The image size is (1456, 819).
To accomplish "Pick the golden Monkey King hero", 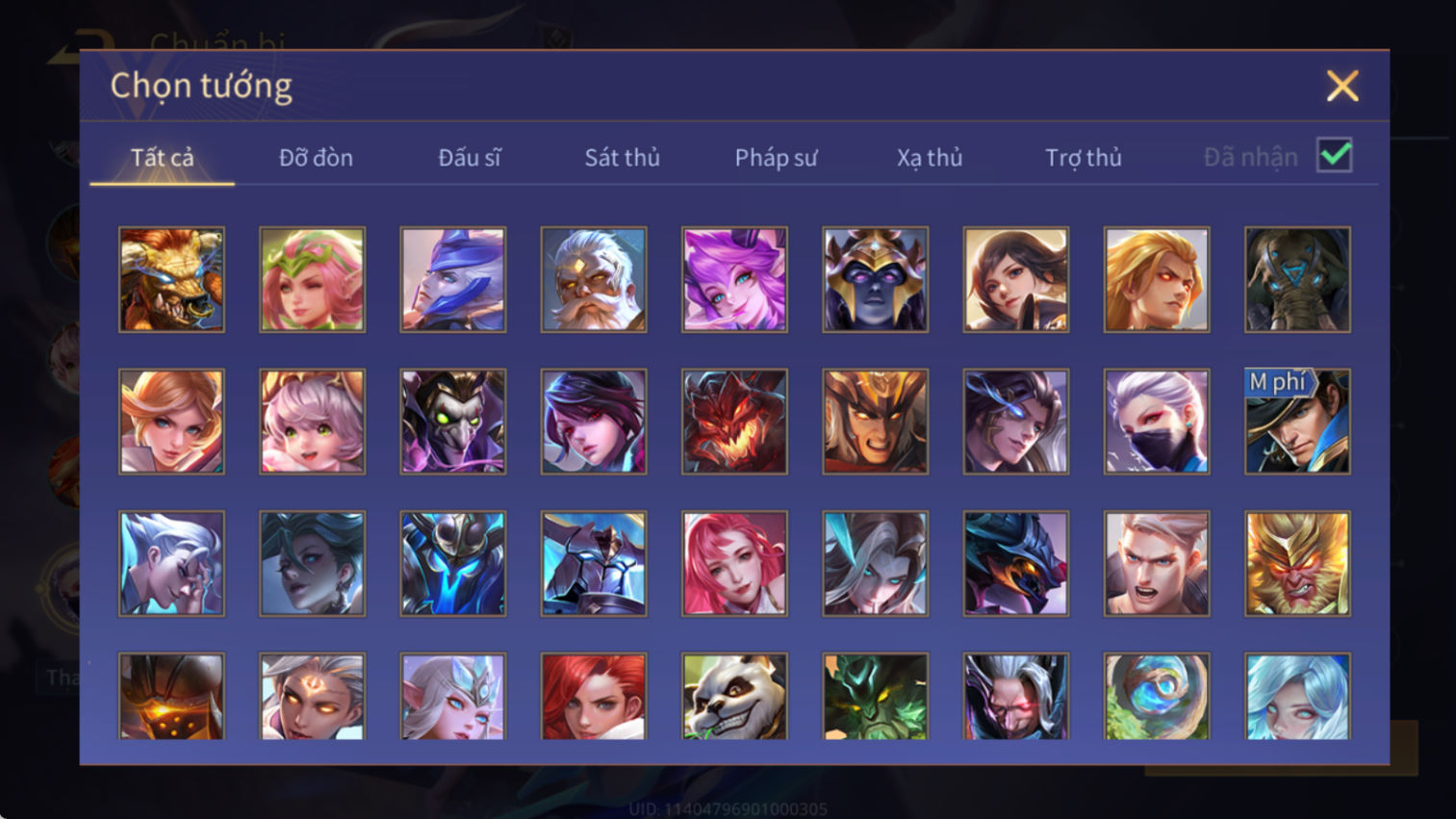I will (x=1297, y=563).
